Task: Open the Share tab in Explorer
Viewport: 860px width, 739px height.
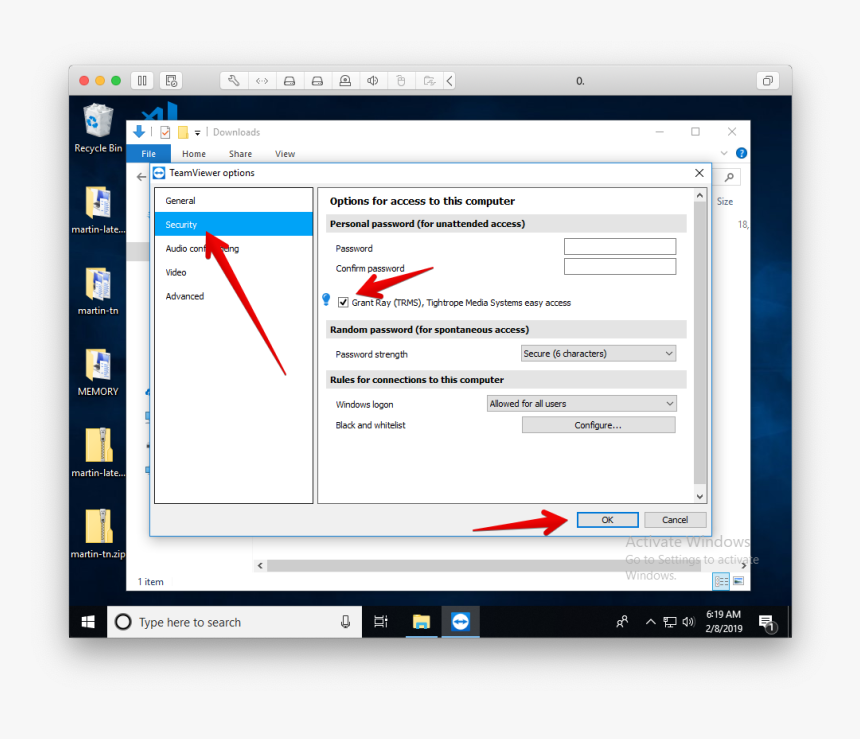Action: coord(240,154)
